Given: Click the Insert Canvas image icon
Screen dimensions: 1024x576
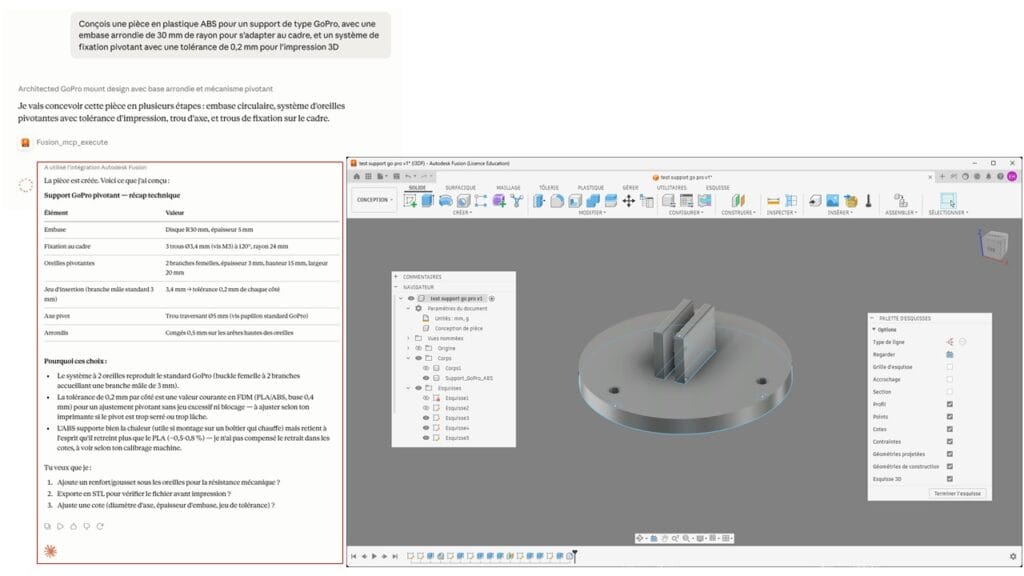Looking at the screenshot, I should [833, 200].
